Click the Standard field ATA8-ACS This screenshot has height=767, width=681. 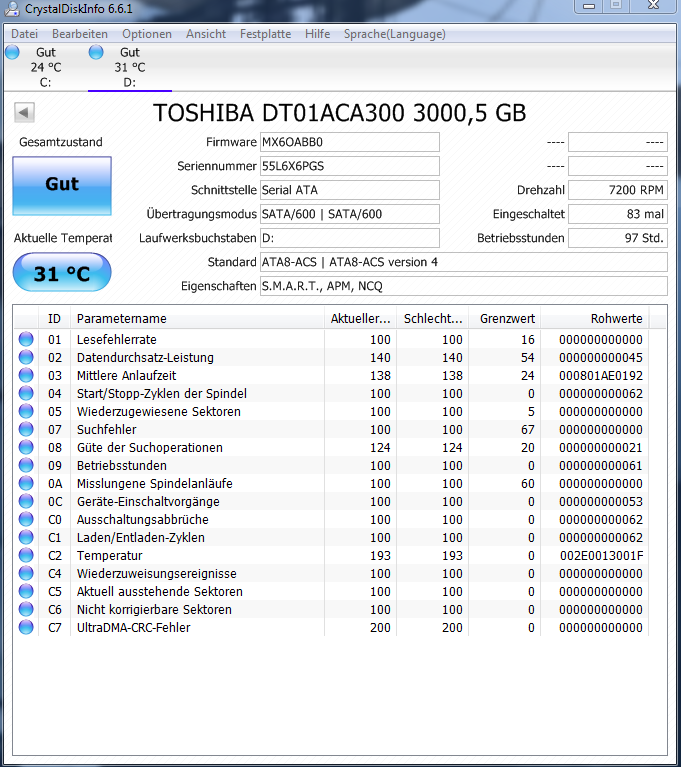point(464,262)
